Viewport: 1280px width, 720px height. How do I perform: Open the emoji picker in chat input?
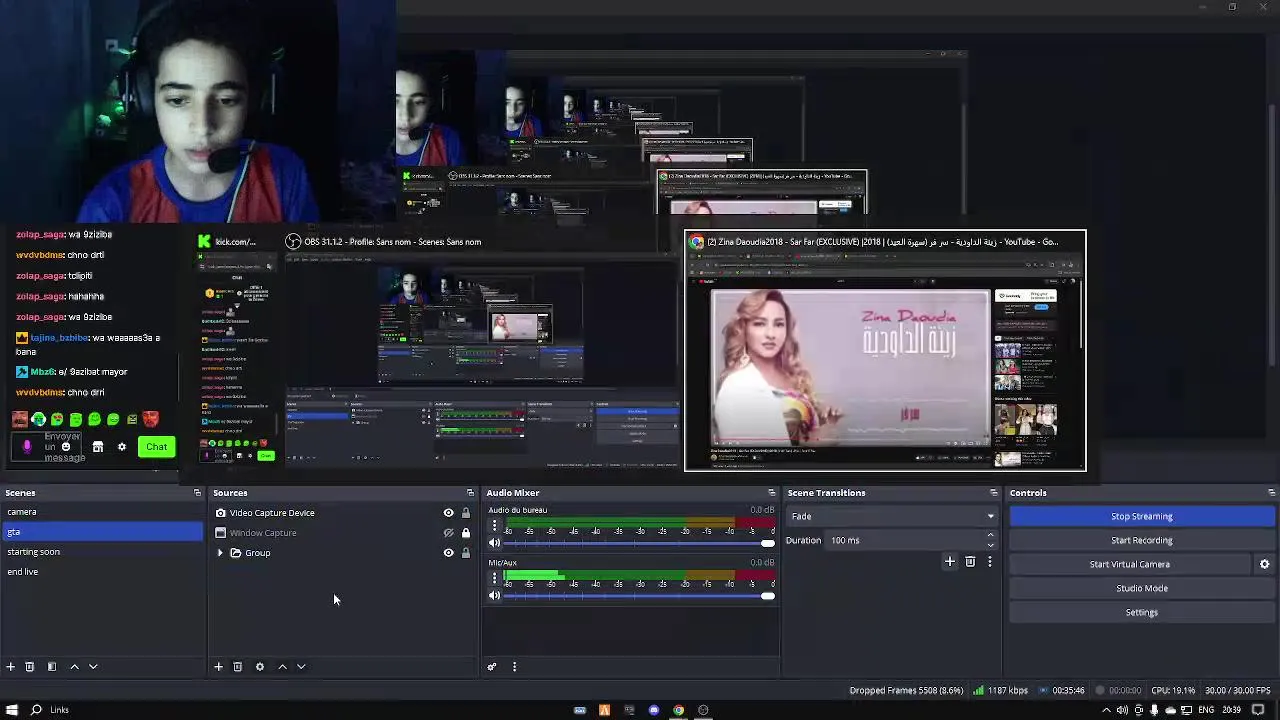point(66,447)
